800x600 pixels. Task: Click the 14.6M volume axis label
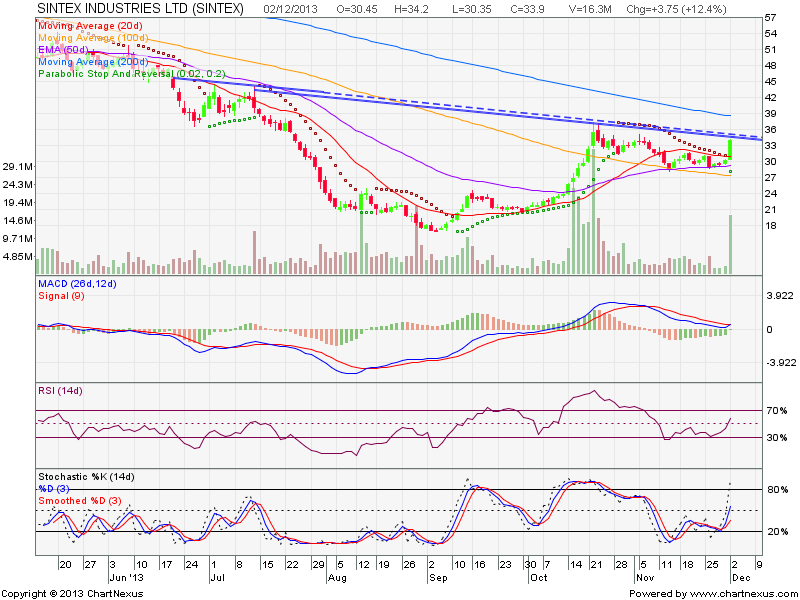(x=18, y=220)
